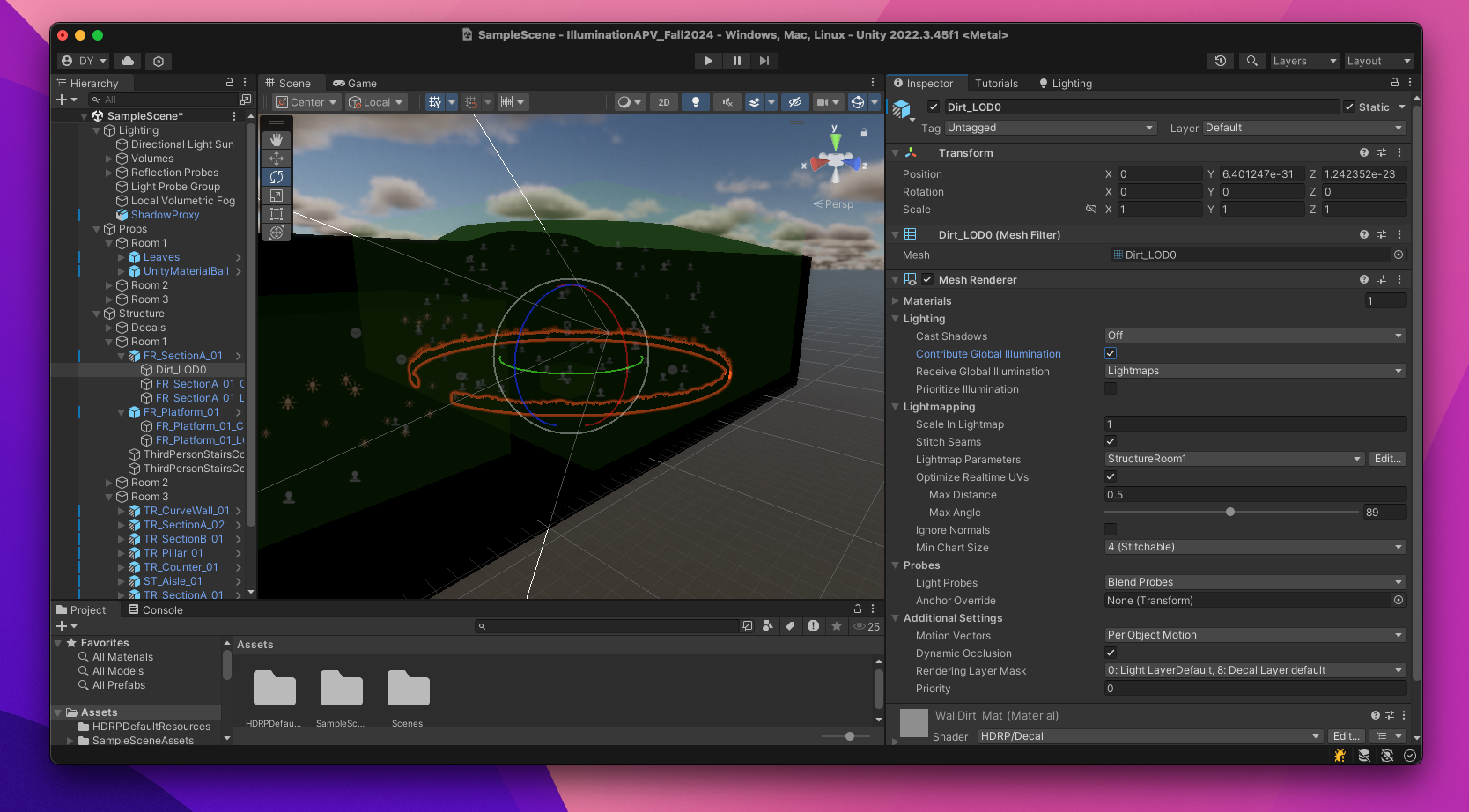This screenshot has width=1469, height=812.
Task: Open Tag Untagged dropdown
Action: (x=1050, y=128)
